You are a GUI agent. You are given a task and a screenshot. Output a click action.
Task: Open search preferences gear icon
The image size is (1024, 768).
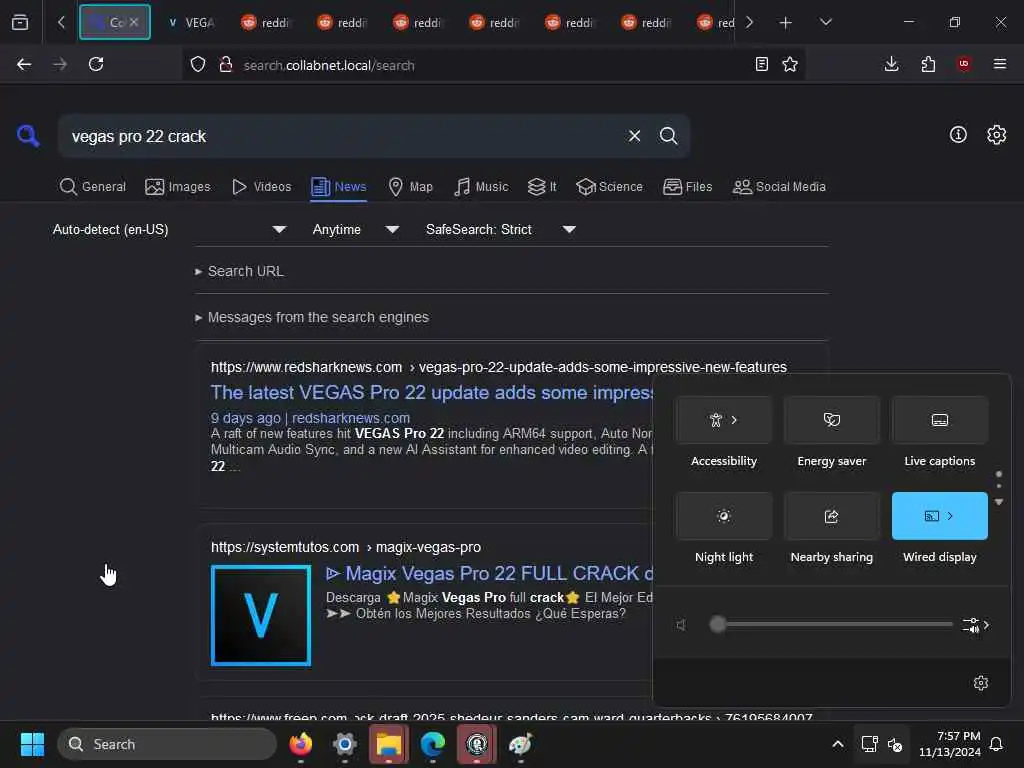[x=996, y=135]
